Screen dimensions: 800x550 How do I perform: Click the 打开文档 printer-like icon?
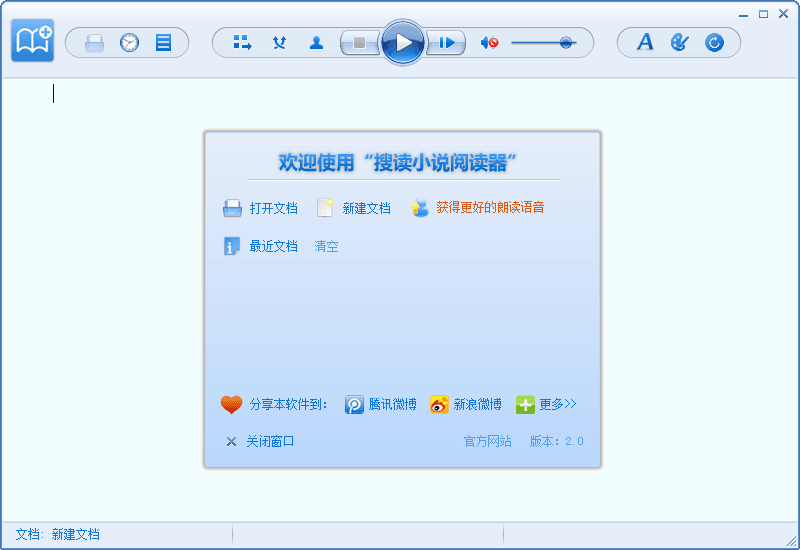[x=232, y=208]
